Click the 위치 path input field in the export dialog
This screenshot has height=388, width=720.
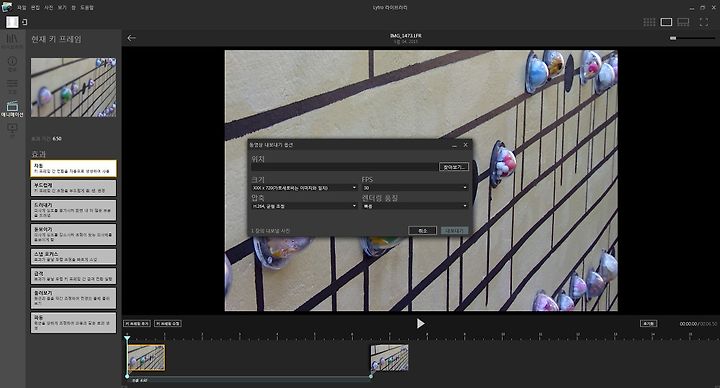344,167
